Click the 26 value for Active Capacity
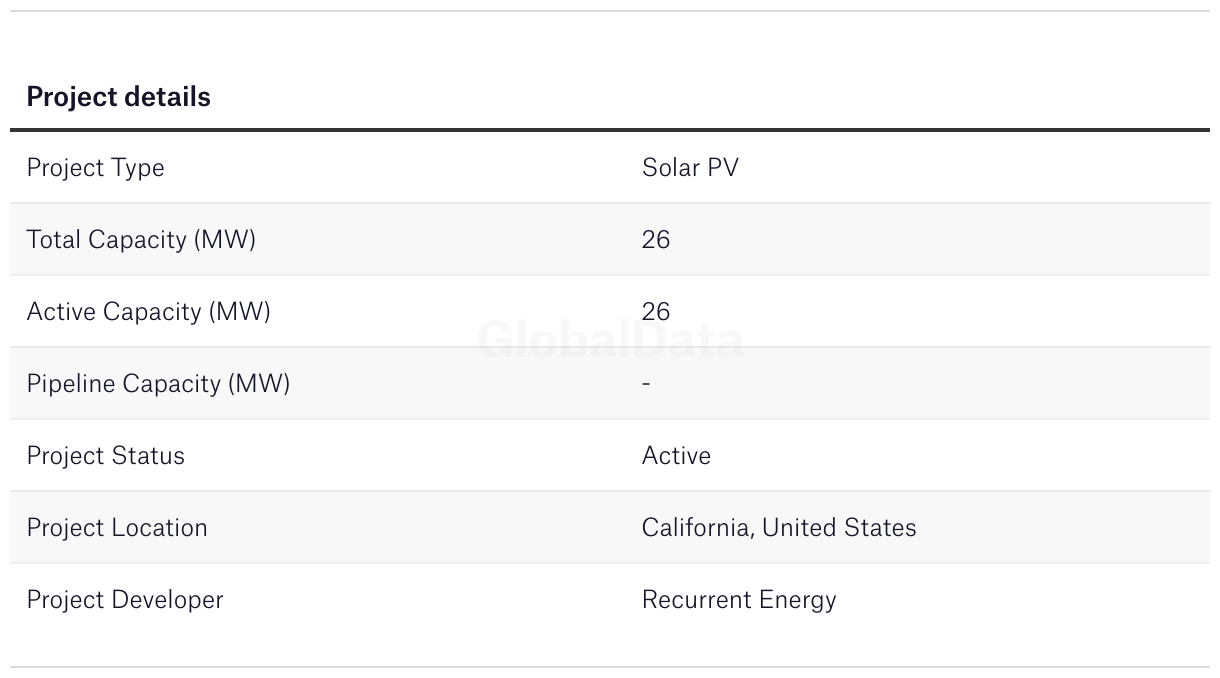 point(656,312)
